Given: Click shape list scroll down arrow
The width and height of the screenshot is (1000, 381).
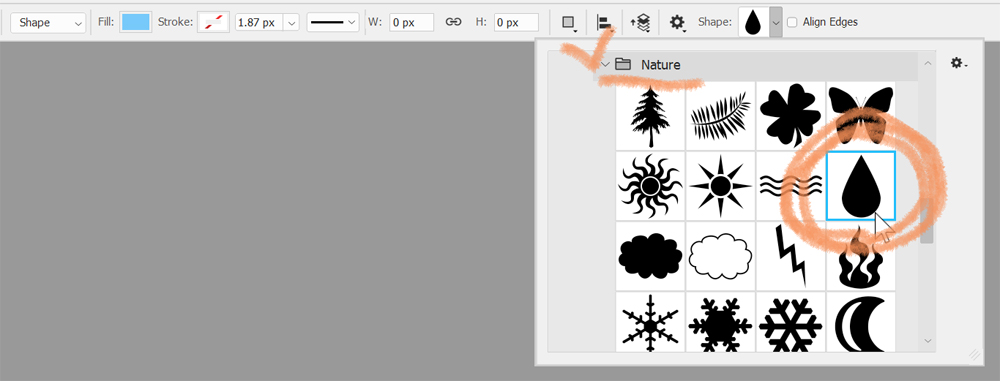Looking at the screenshot, I should (x=927, y=341).
